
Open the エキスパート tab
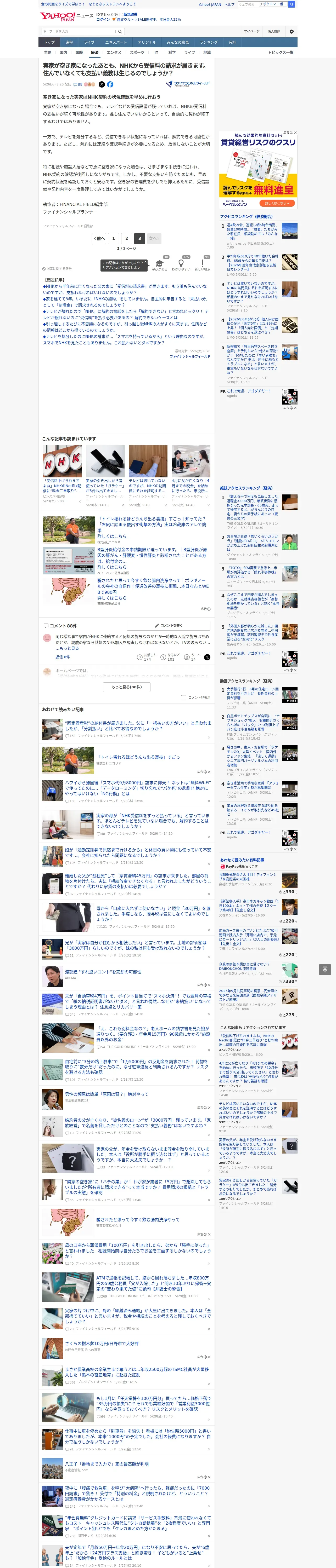click(116, 43)
